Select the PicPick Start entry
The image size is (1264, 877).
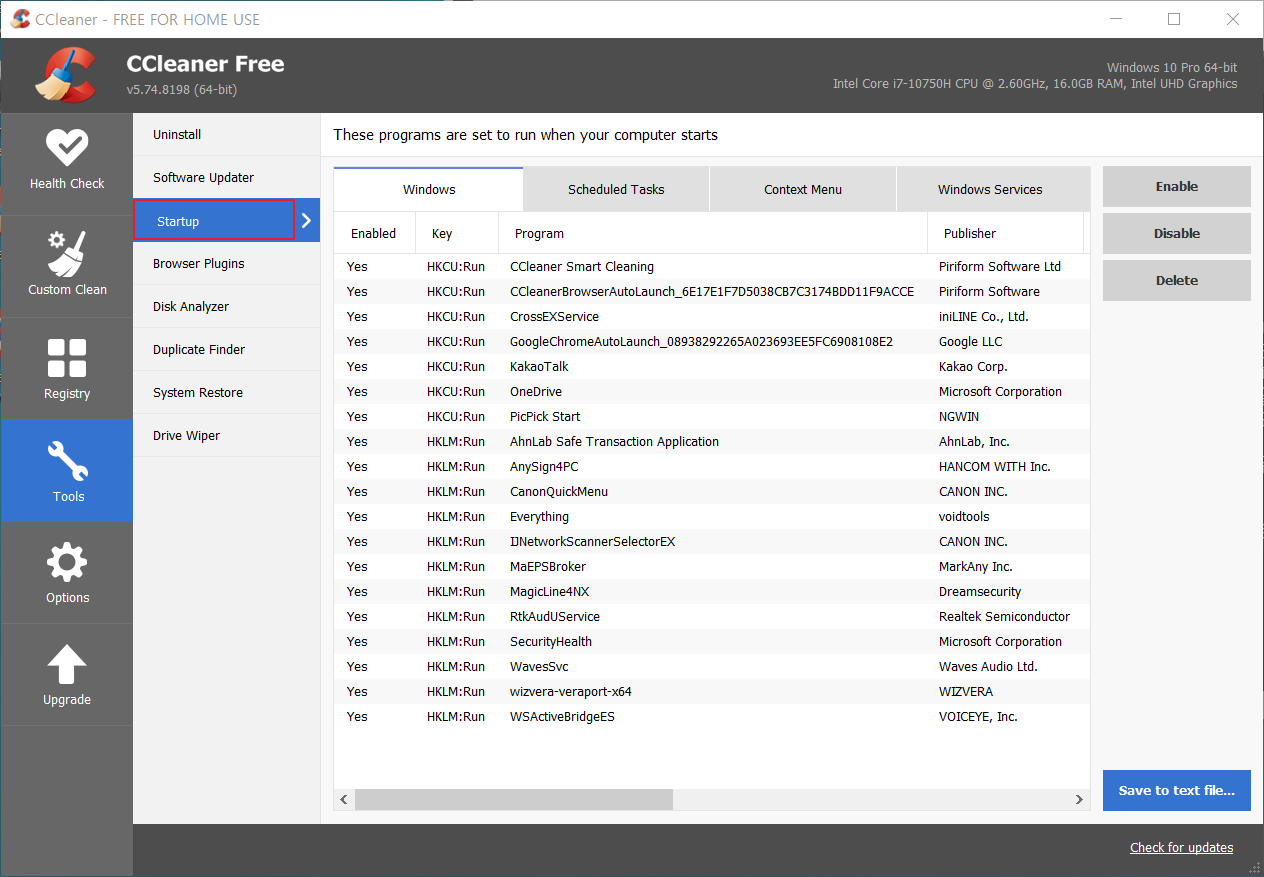click(x=712, y=417)
